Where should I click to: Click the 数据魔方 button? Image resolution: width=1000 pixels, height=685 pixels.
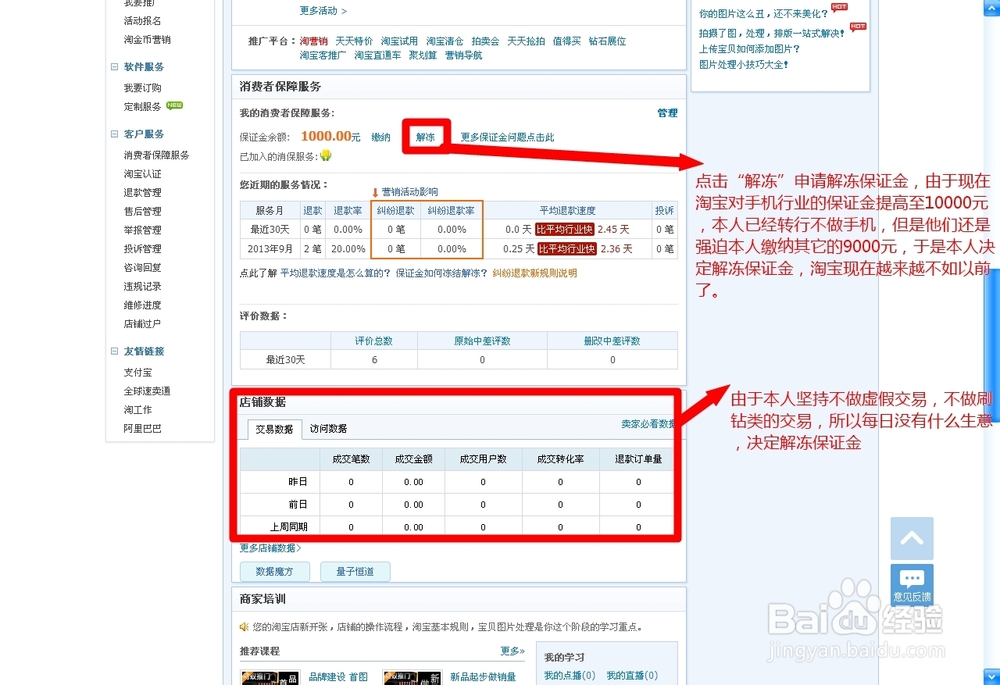[275, 571]
